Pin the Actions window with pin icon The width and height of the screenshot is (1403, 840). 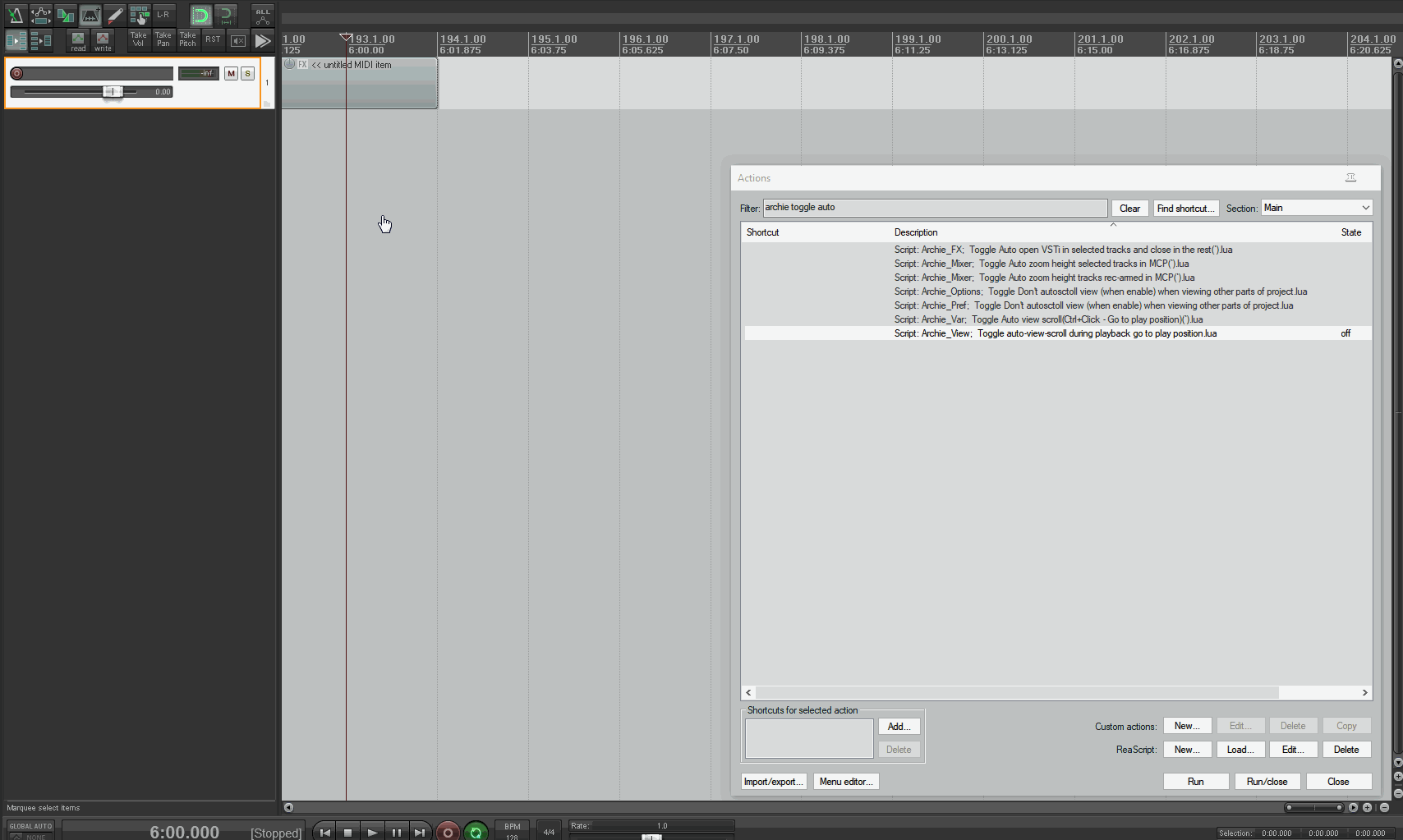[x=1350, y=177]
